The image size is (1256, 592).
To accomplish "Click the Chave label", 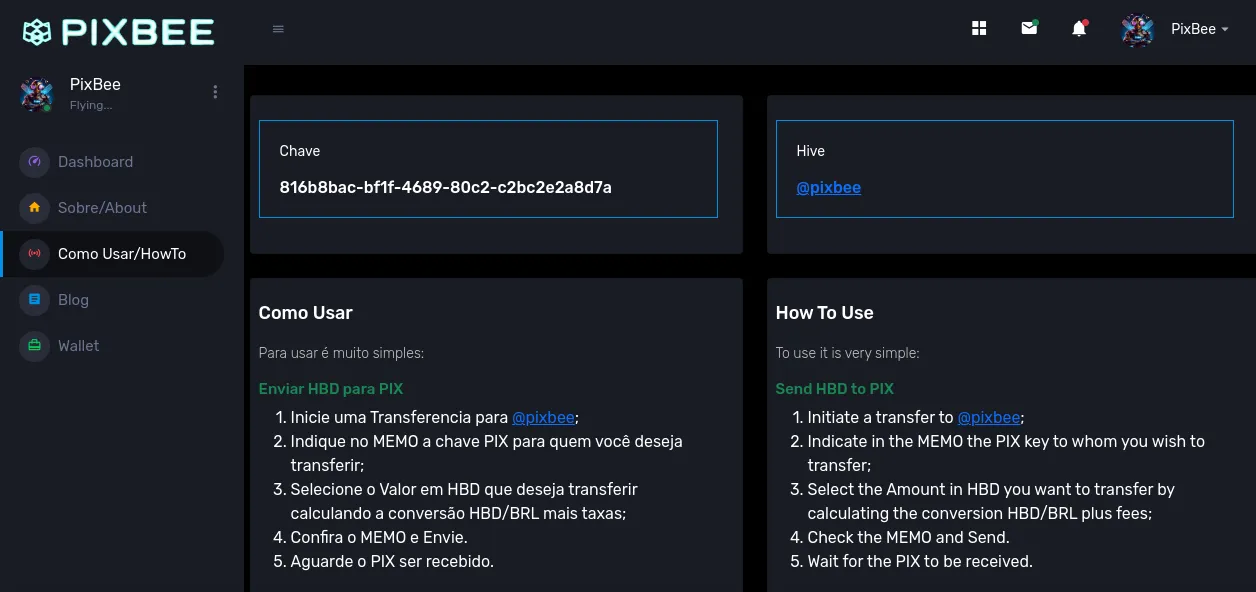I will coord(300,151).
